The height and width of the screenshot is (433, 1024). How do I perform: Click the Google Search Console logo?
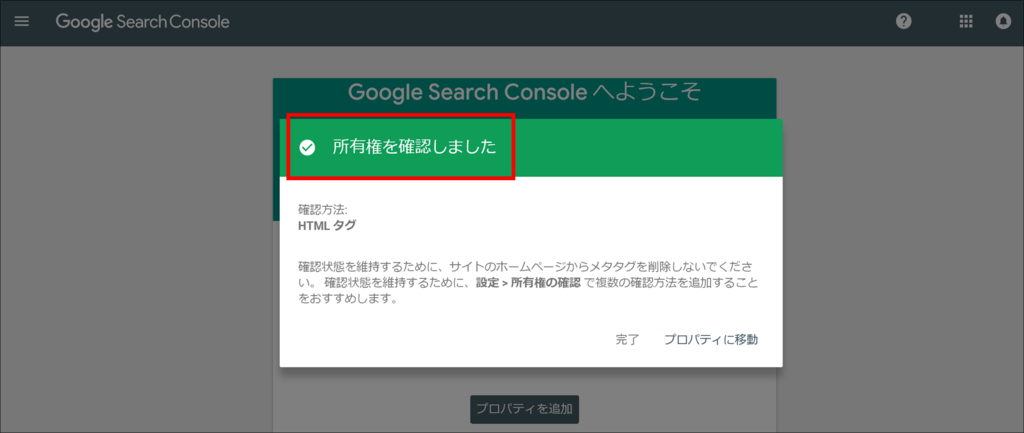142,22
